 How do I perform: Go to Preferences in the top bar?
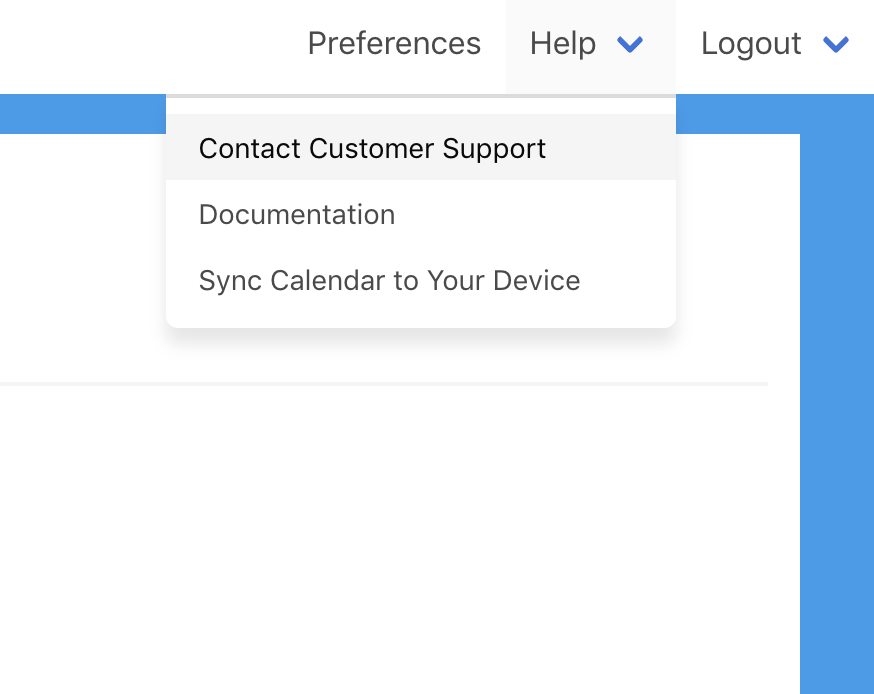click(x=394, y=44)
